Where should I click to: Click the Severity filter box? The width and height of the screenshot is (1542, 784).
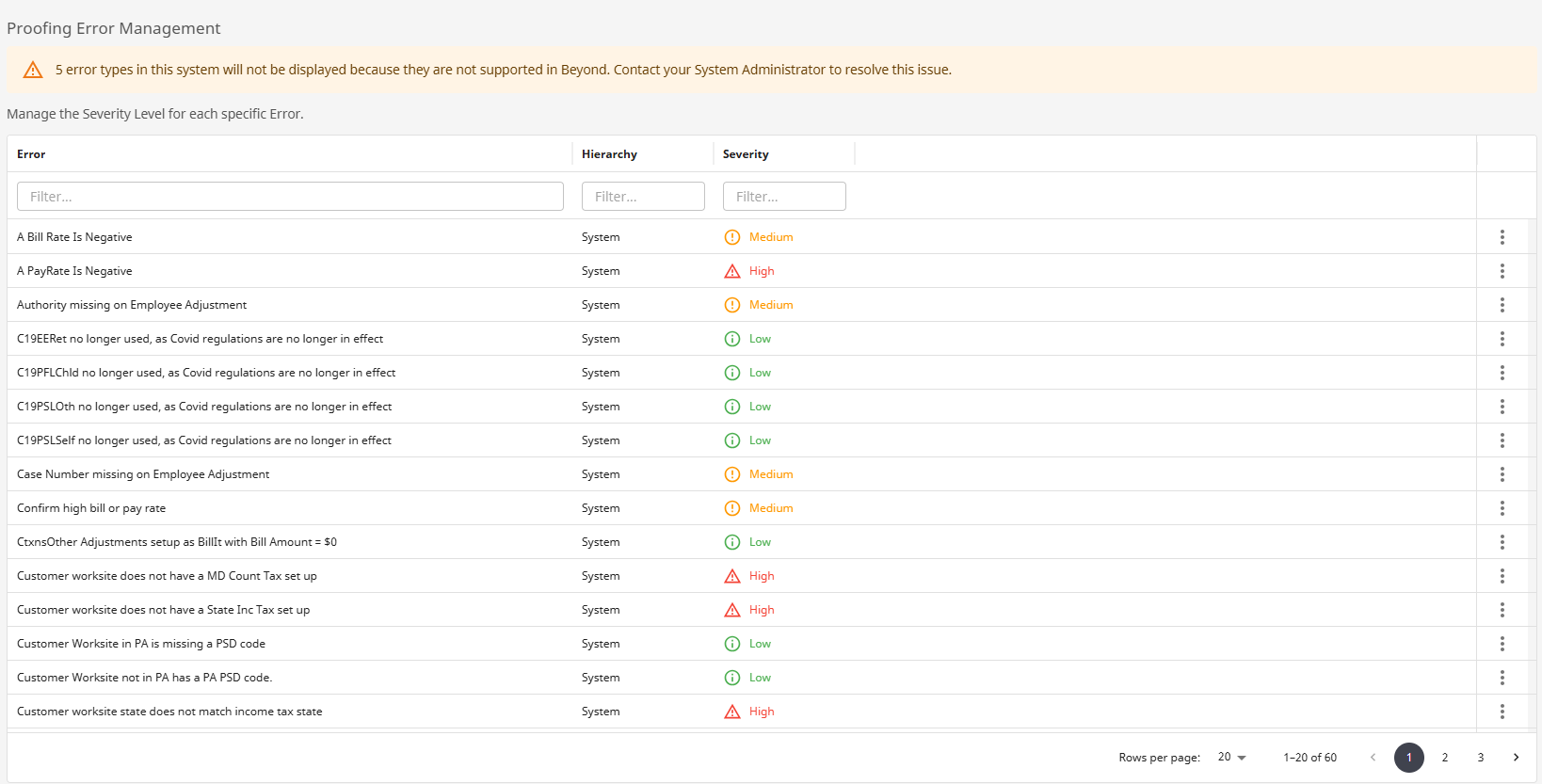point(784,197)
